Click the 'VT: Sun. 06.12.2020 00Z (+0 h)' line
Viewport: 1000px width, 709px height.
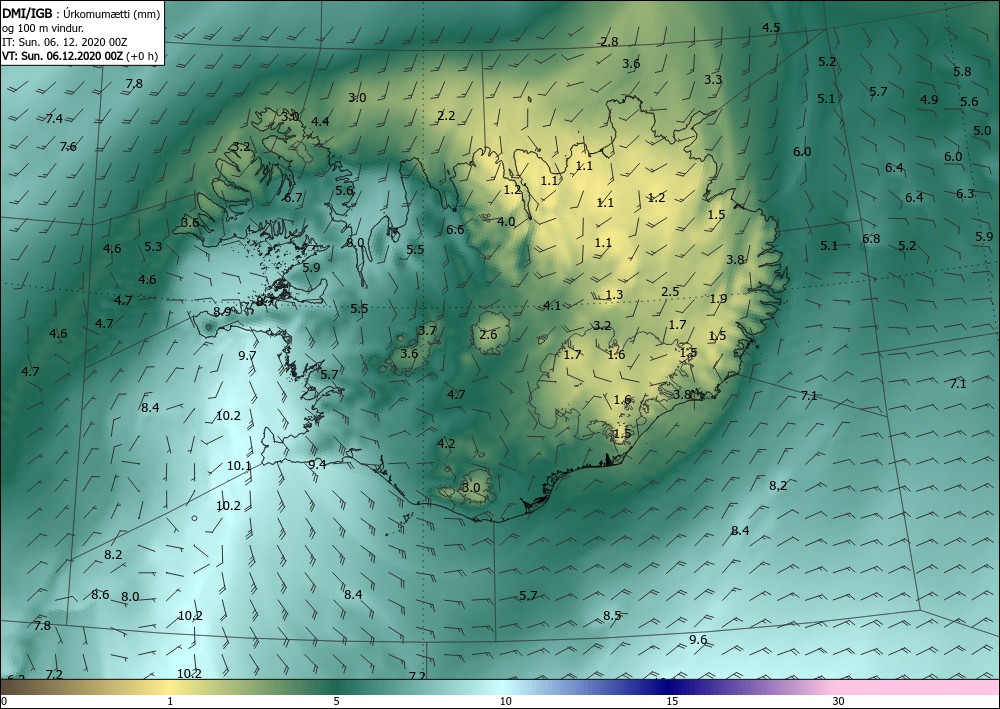80,56
